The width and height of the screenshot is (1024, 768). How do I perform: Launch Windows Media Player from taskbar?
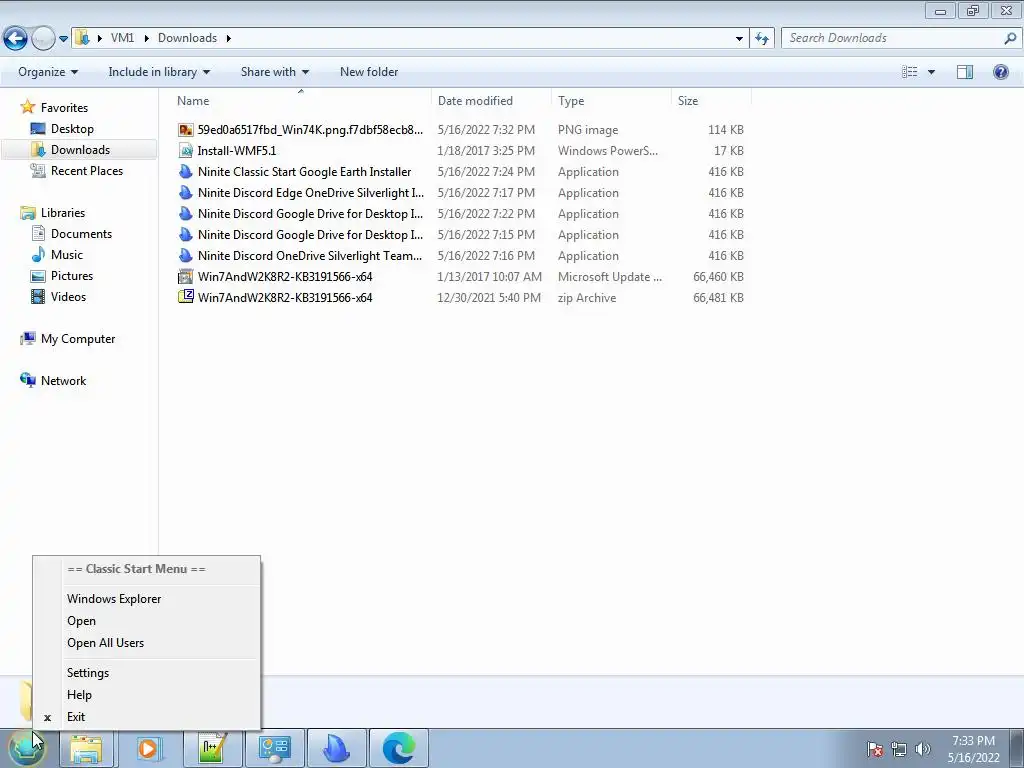(x=148, y=748)
